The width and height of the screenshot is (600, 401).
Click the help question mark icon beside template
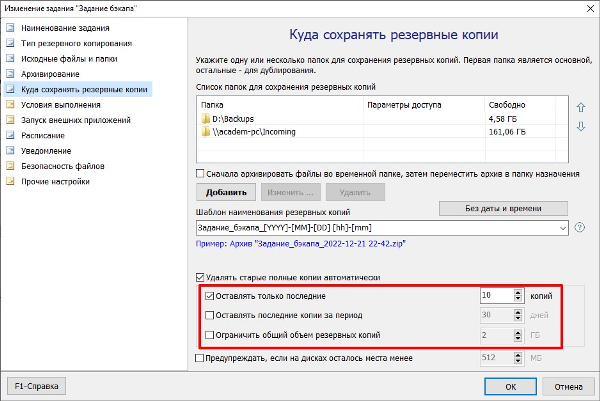tap(580, 228)
